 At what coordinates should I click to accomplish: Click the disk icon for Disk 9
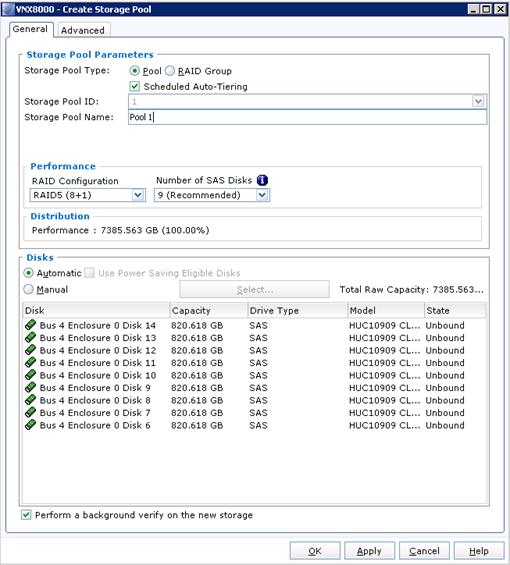point(31,387)
